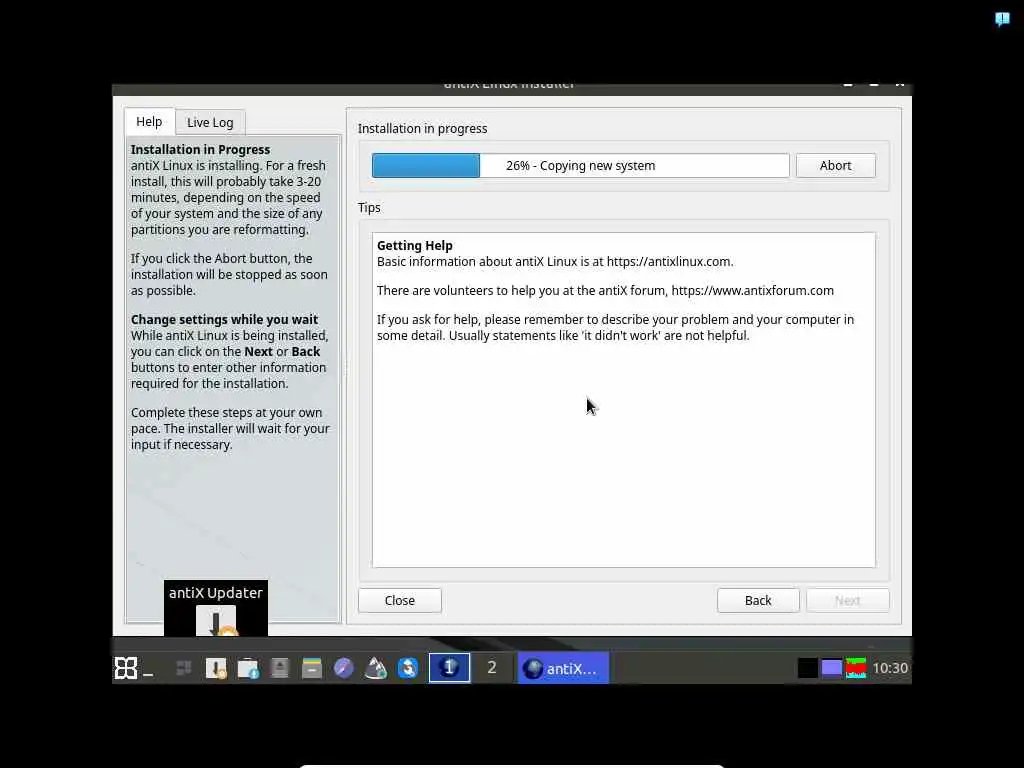1024x768 pixels.
Task: Open the mountain-shaped control centre icon
Action: 376,667
